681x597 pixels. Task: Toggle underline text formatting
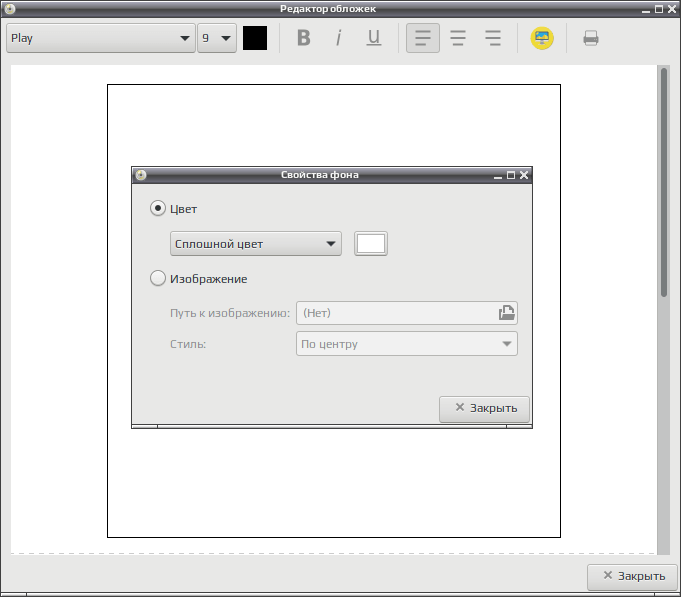pos(374,38)
